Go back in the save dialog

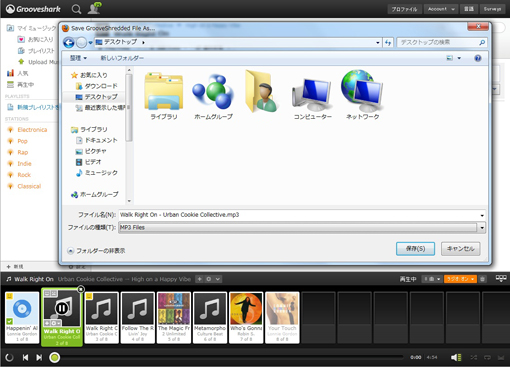[69, 43]
